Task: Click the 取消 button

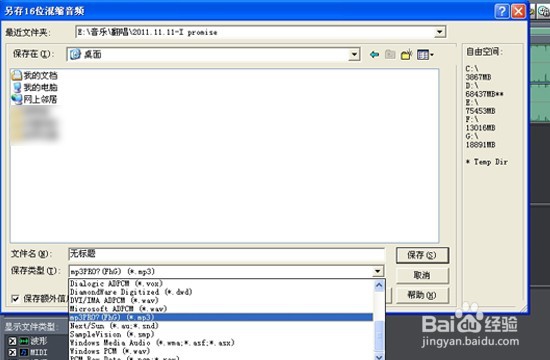Action: [422, 275]
